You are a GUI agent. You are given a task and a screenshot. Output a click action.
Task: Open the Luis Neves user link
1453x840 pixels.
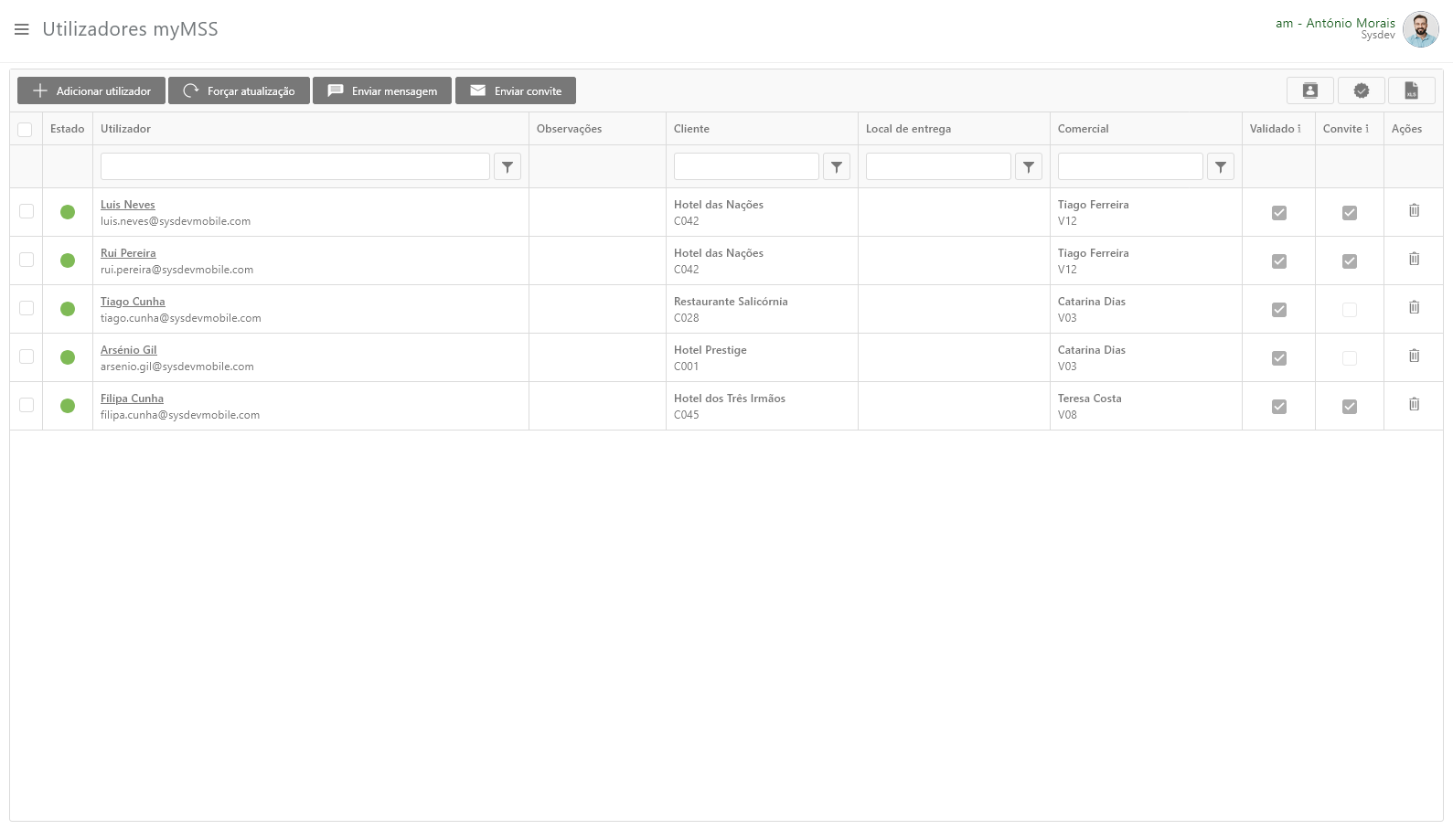click(x=128, y=205)
